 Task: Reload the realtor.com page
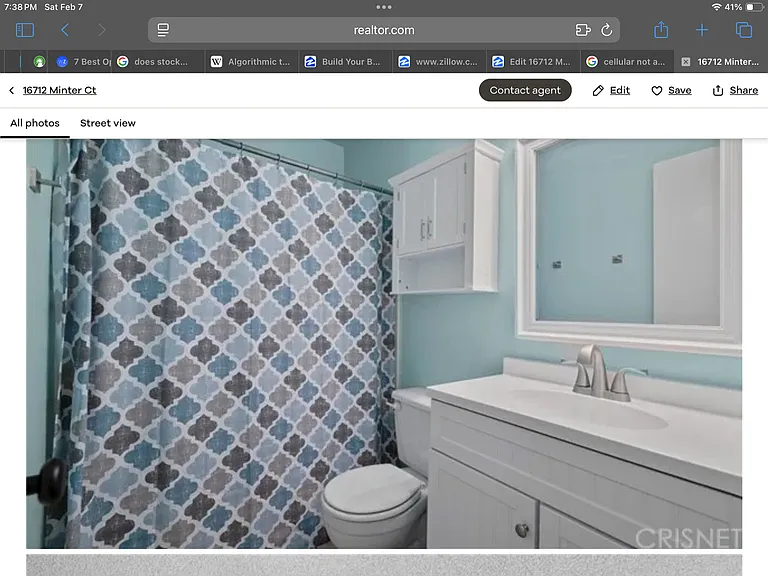pyautogui.click(x=606, y=30)
